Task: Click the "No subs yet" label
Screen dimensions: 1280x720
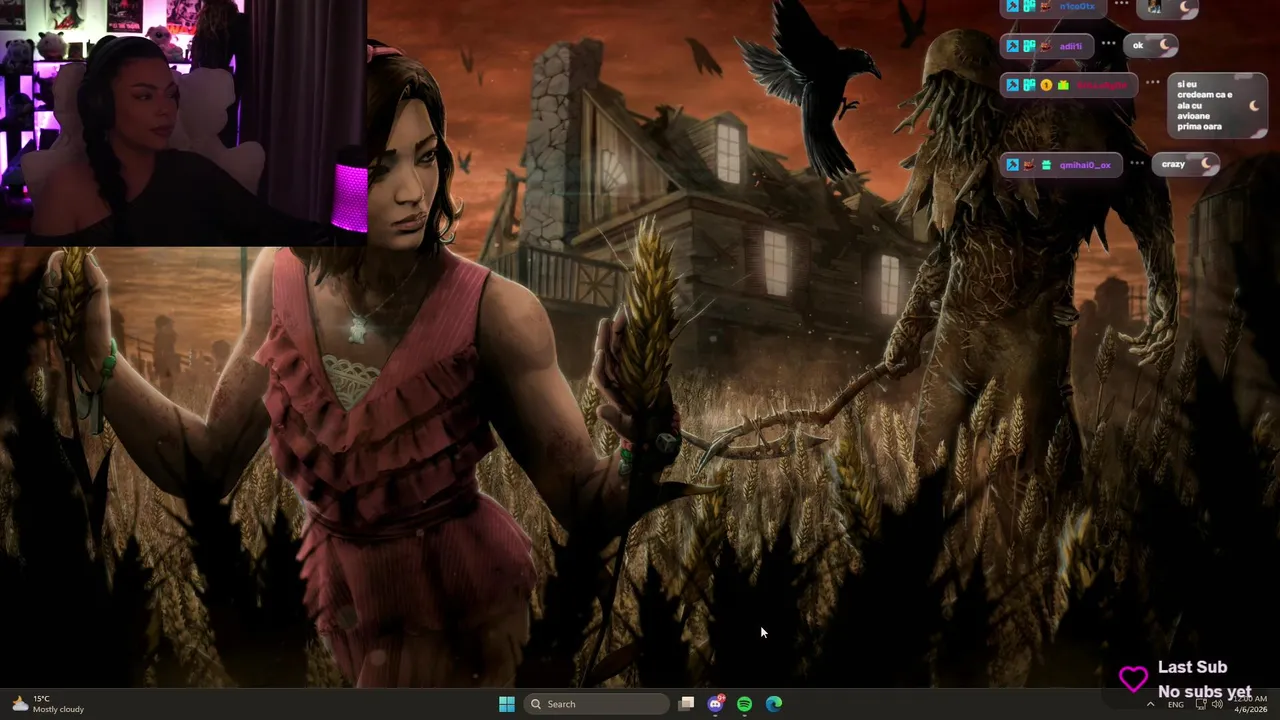Action: pyautogui.click(x=1205, y=692)
